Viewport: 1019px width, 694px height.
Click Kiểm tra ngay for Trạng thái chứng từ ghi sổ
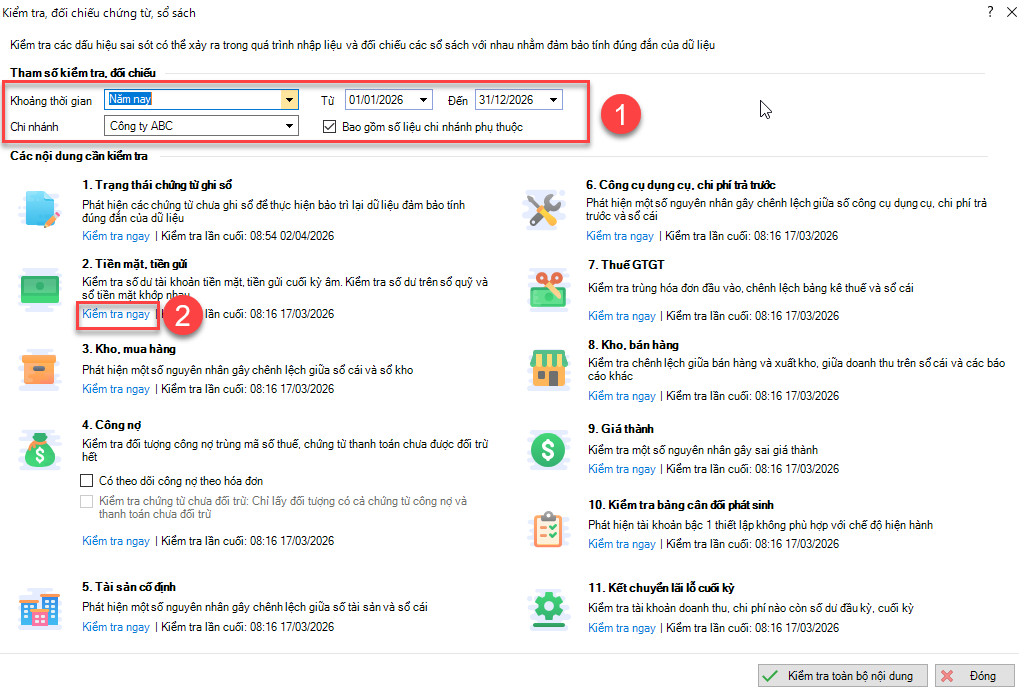[116, 236]
